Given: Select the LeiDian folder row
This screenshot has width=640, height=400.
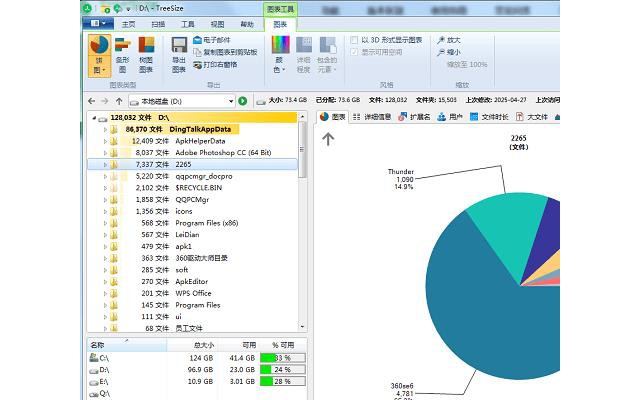Looking at the screenshot, I should (193, 235).
